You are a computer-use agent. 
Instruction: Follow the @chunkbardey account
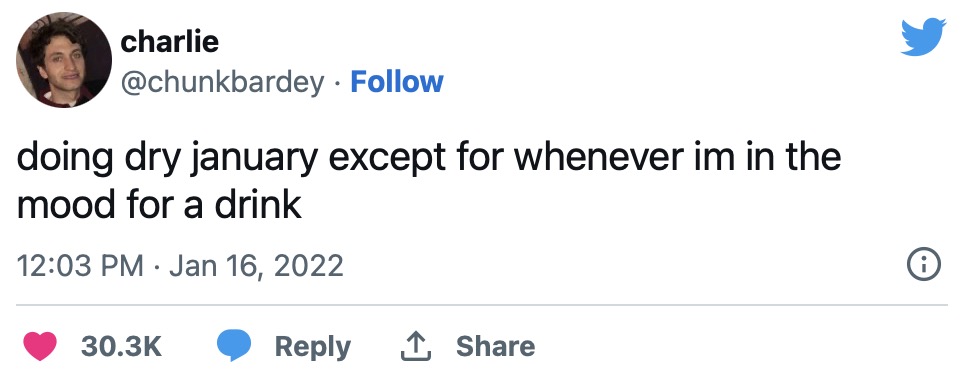click(396, 82)
